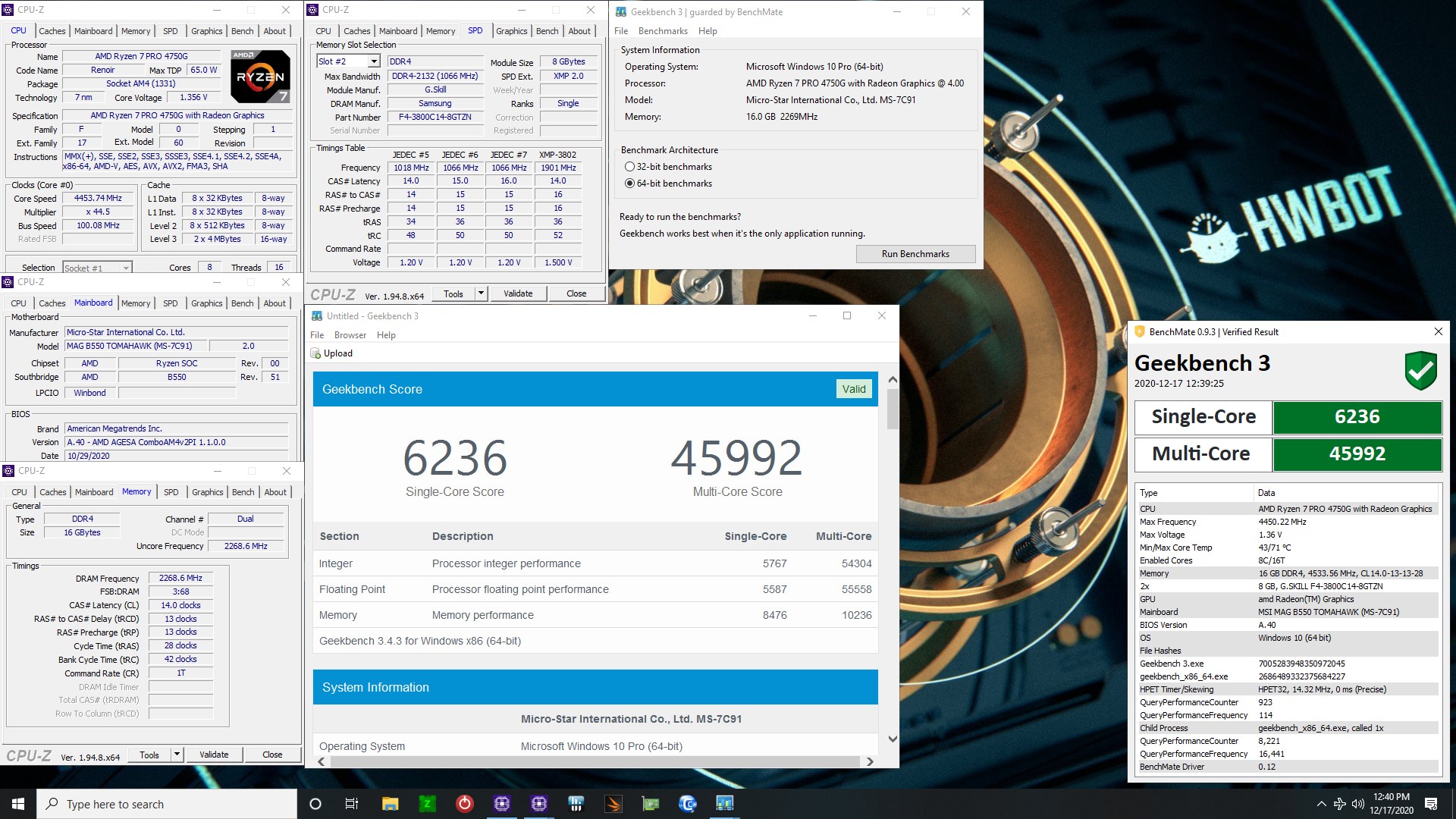Click the G.SKILL F4-3800C14-8GTZN row in BenchMate
The image size is (1456, 819).
[1288, 586]
